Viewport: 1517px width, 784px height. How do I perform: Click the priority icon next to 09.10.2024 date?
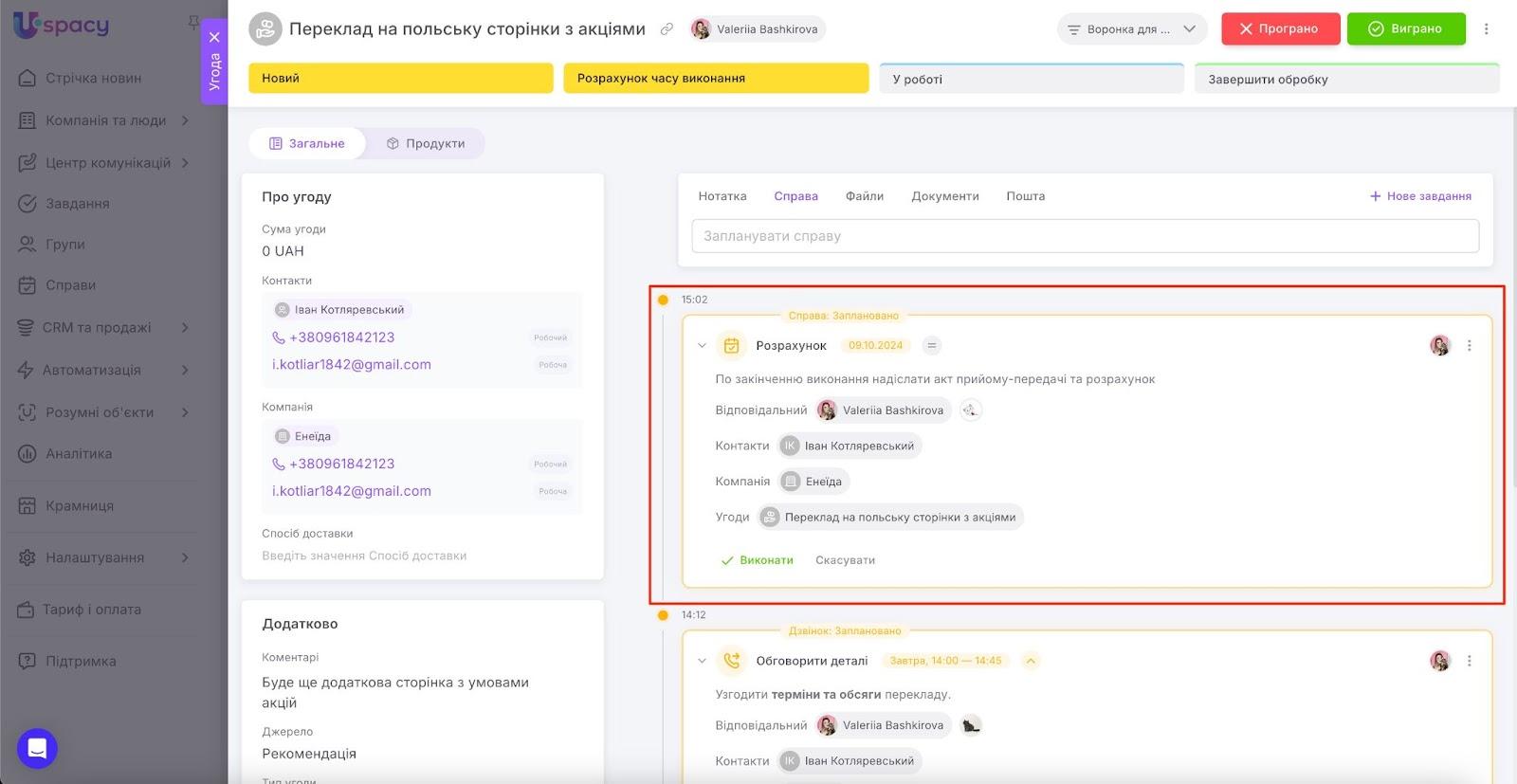(x=931, y=346)
